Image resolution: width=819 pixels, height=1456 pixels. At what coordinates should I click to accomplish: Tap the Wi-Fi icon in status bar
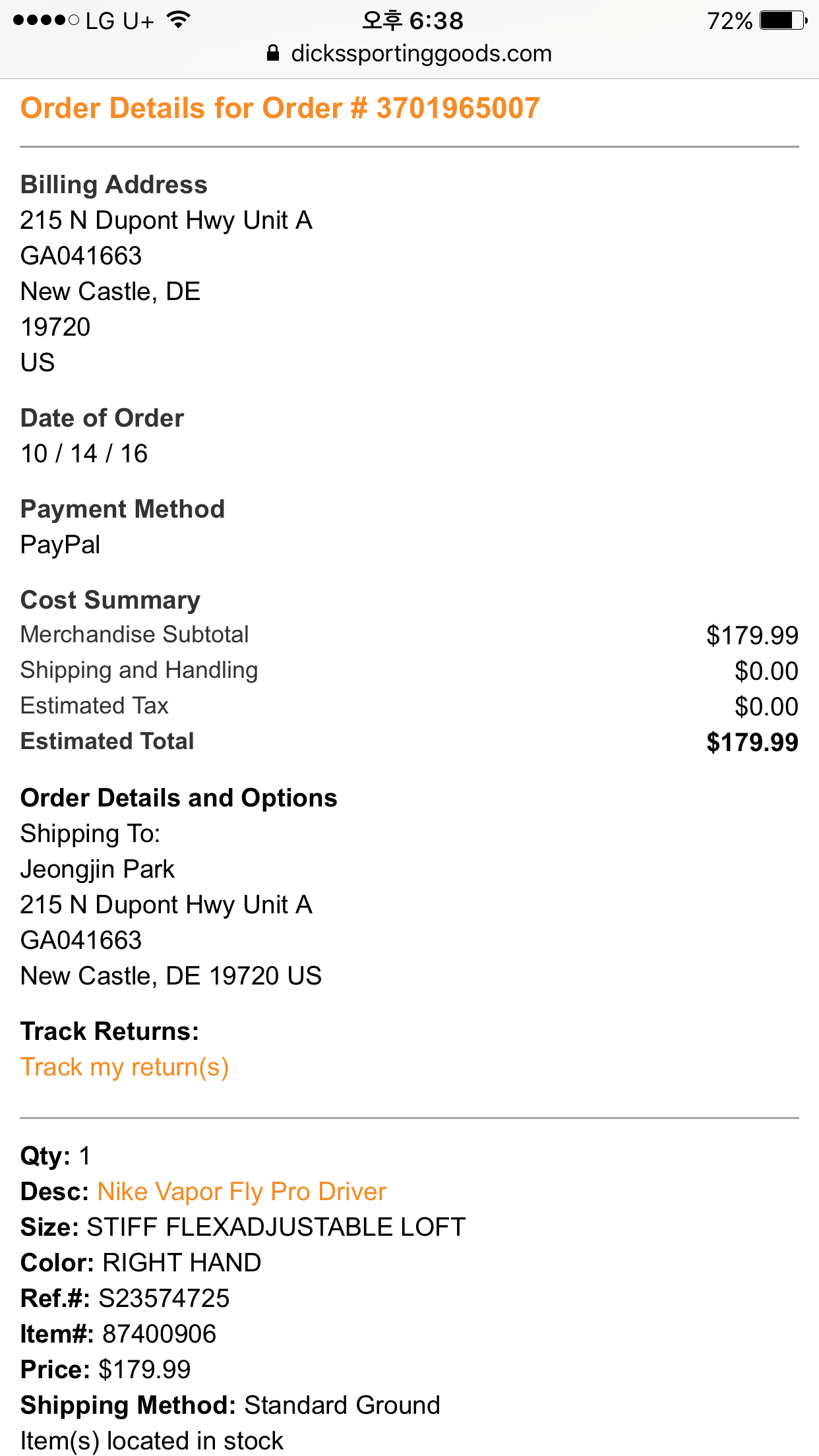pyautogui.click(x=177, y=20)
